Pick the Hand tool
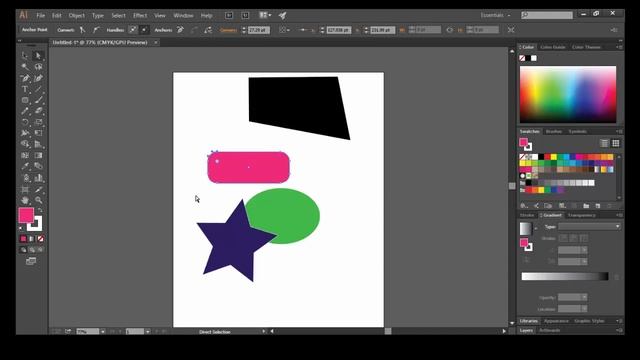Viewport: 640px width, 360px height. [x=25, y=200]
